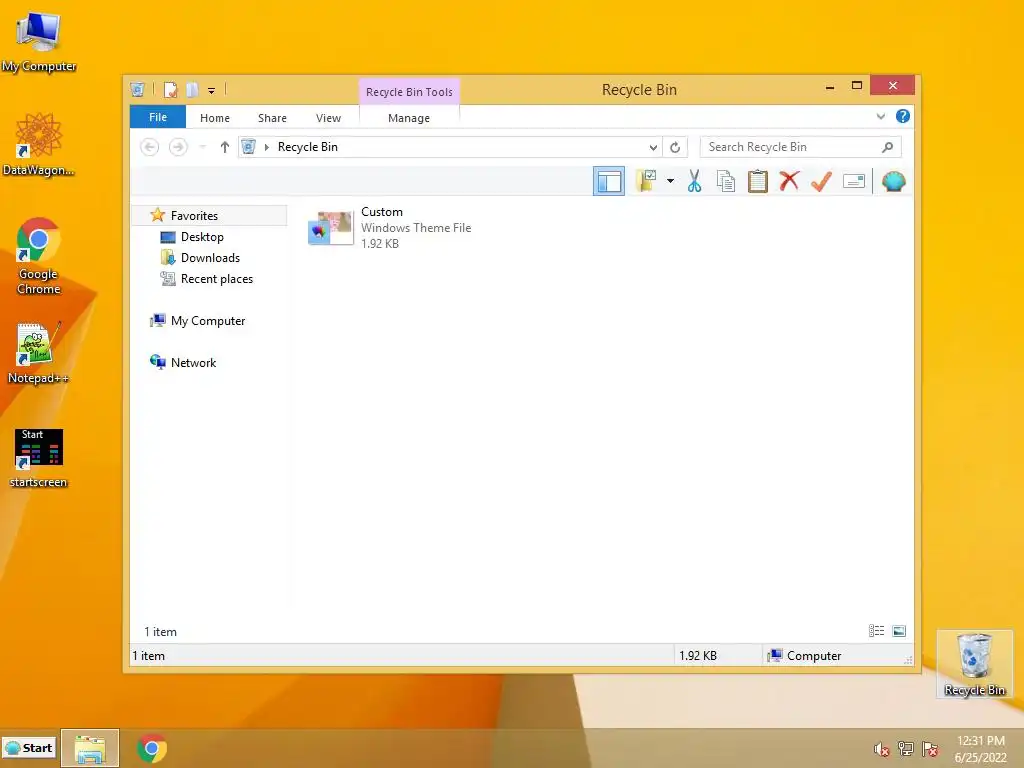This screenshot has height=768, width=1024.
Task: Close the Recycle Bin window
Action: [893, 86]
